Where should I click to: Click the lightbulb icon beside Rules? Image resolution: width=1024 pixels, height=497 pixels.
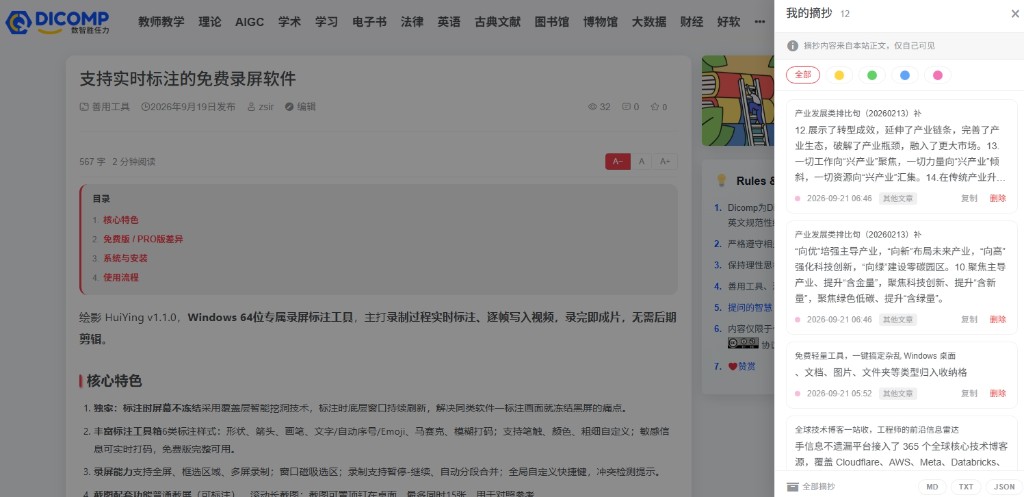[x=722, y=180]
